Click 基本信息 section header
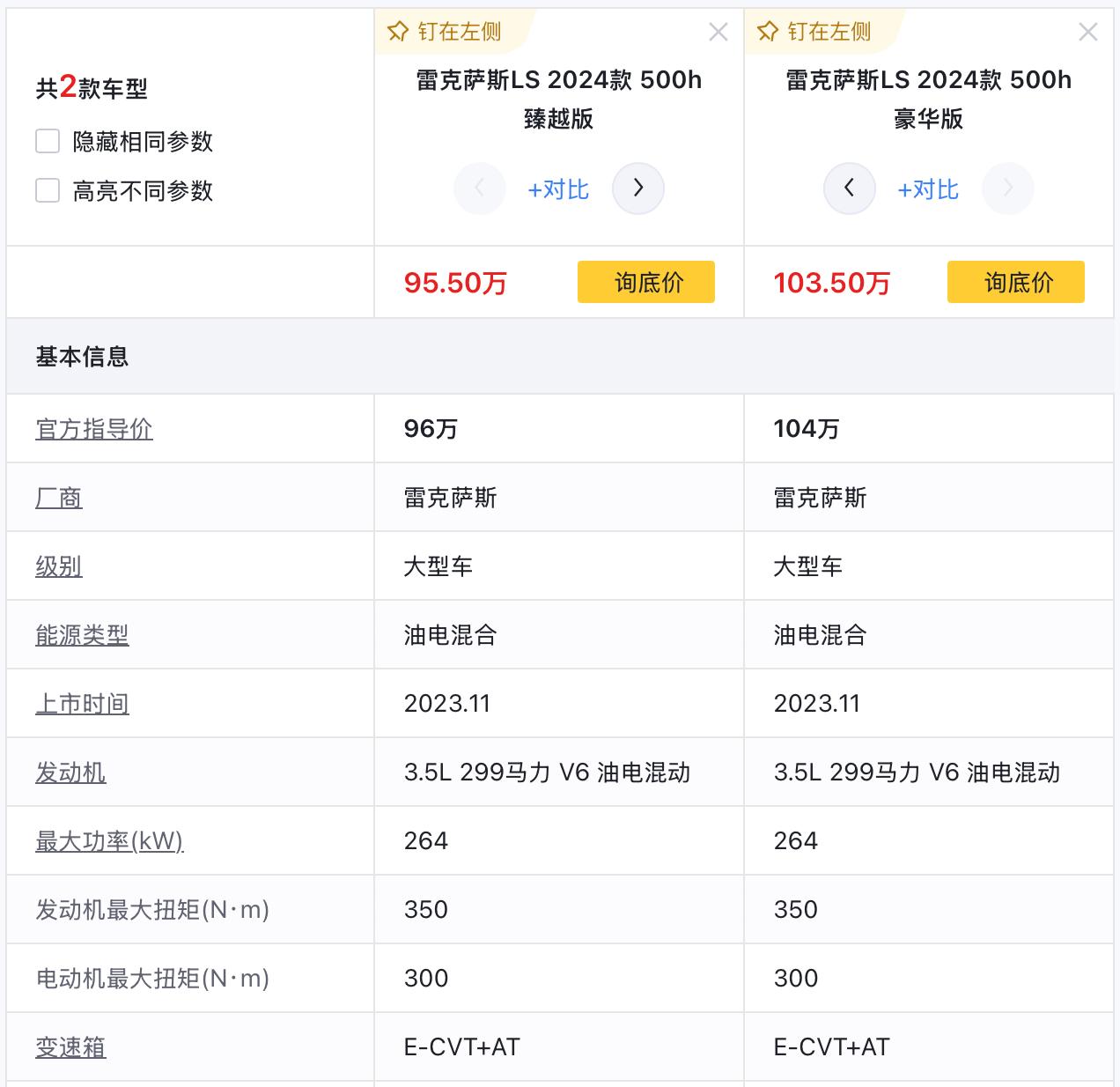Screen dimensions: 1120x1087 (x=82, y=357)
